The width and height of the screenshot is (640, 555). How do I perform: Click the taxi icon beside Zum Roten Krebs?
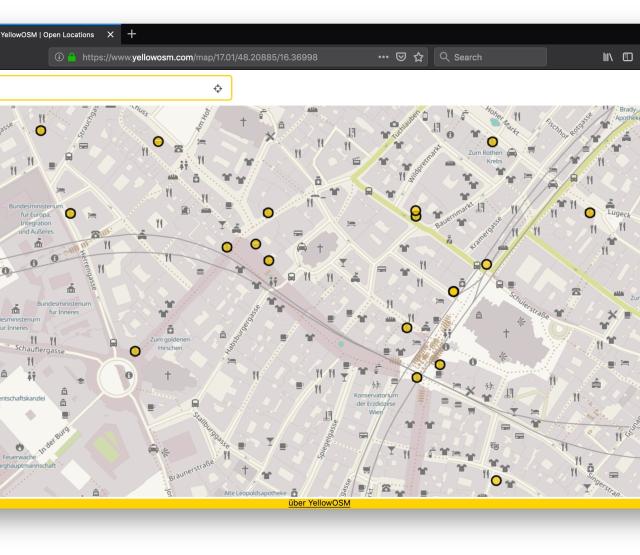point(512,153)
